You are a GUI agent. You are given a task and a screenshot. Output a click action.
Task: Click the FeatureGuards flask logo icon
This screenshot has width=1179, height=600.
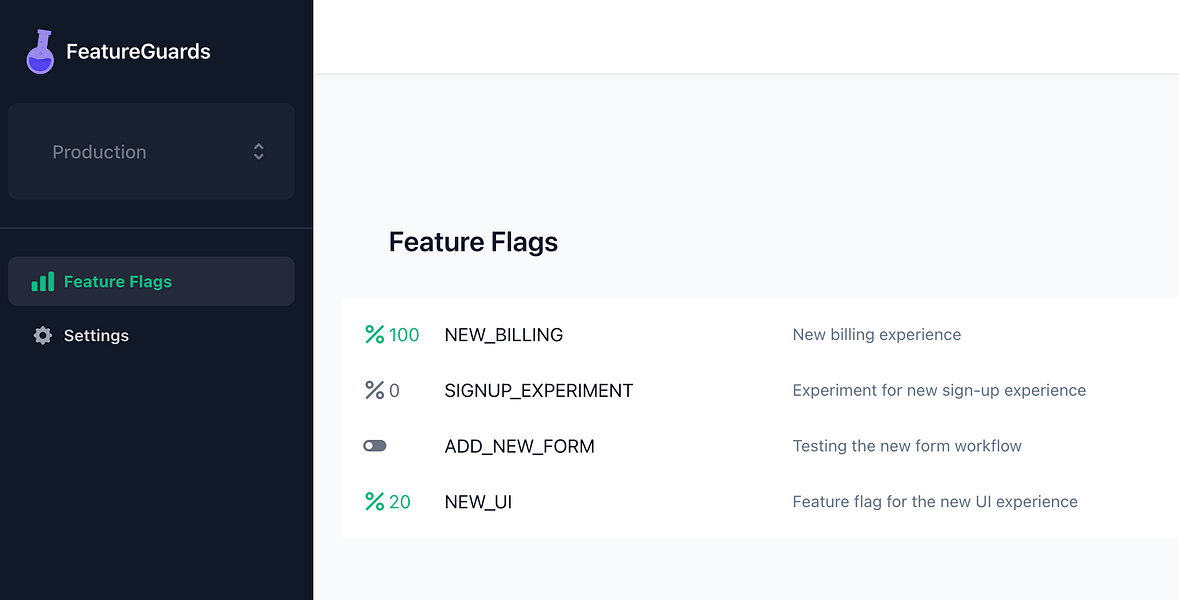point(40,52)
